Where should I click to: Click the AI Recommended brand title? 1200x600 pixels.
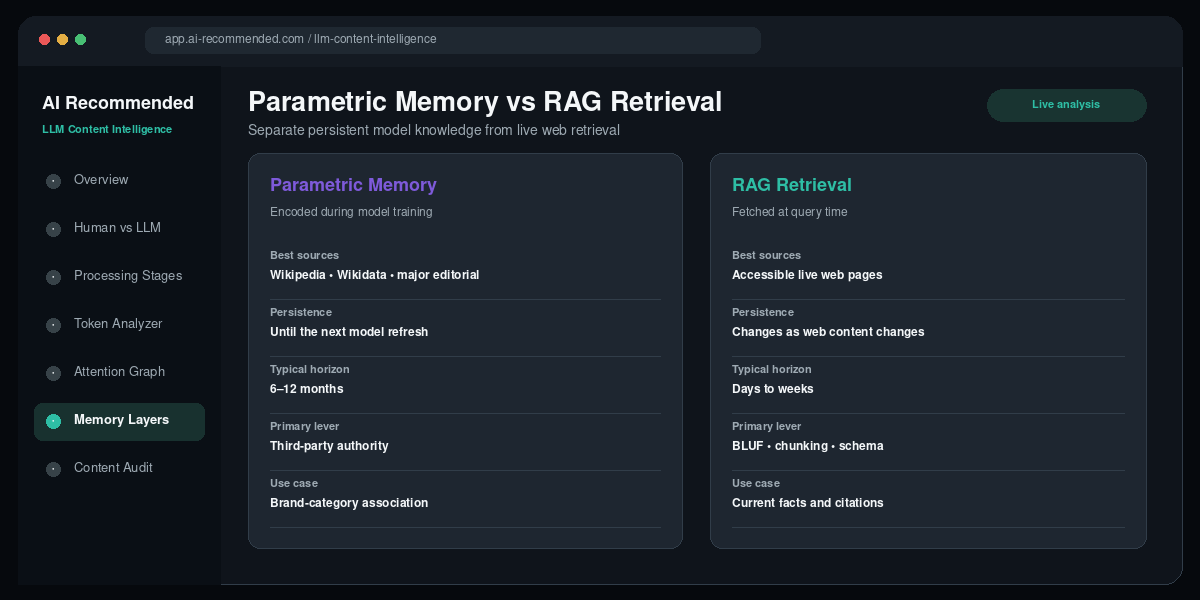pos(118,103)
